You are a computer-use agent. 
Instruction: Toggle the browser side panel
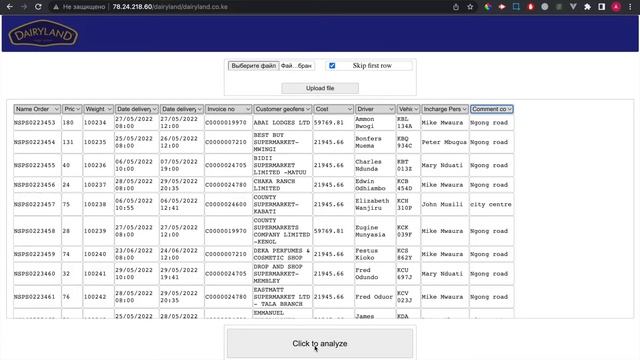tap(602, 7)
